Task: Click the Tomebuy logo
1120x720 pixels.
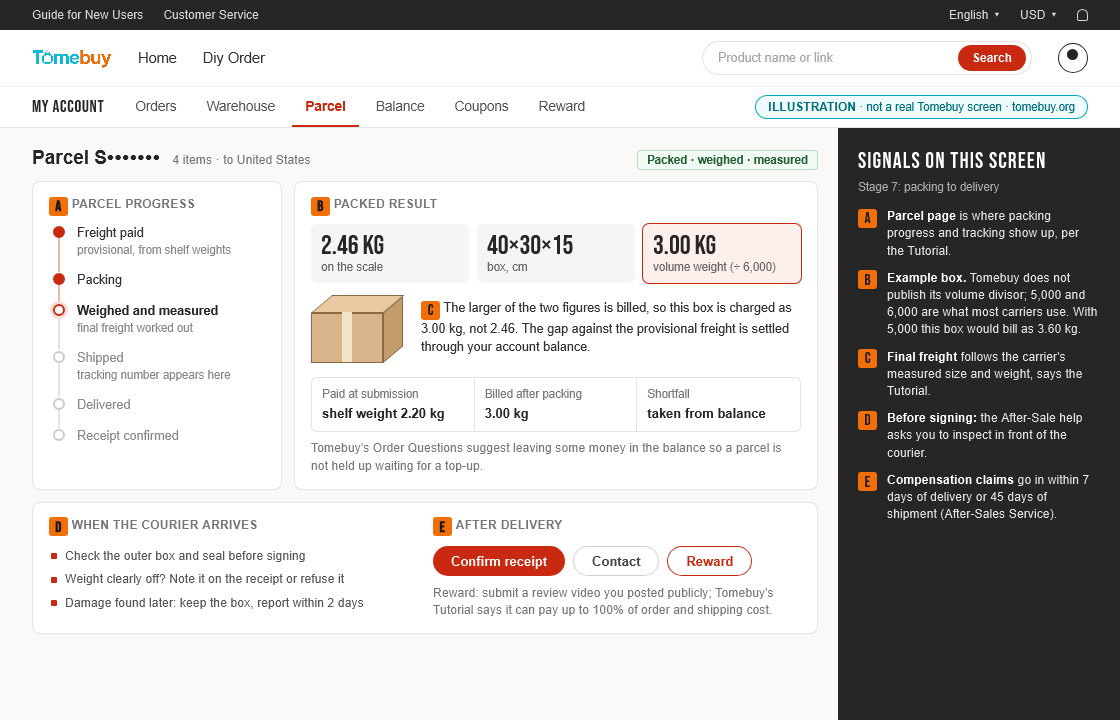Action: coord(71,58)
